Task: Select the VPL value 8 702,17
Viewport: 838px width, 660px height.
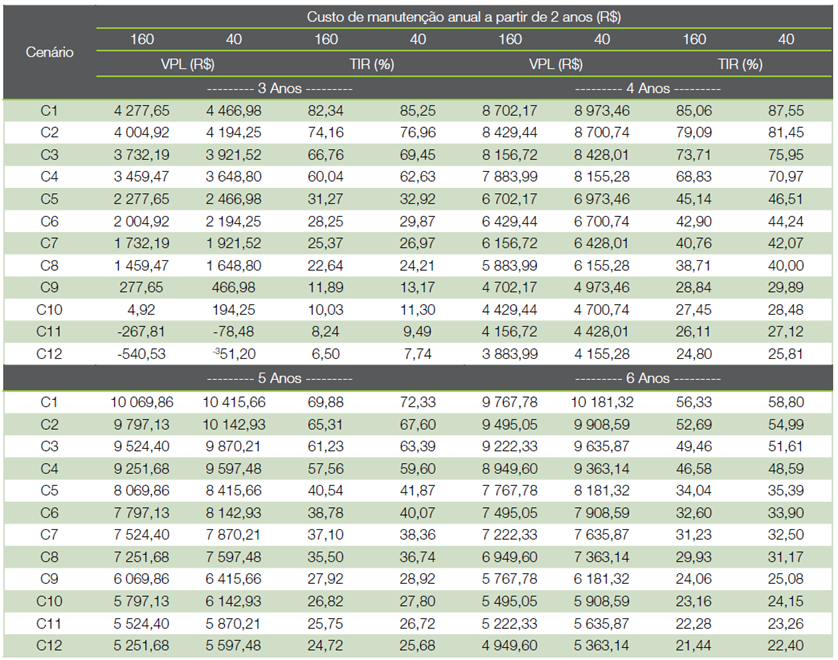Action: (510, 111)
